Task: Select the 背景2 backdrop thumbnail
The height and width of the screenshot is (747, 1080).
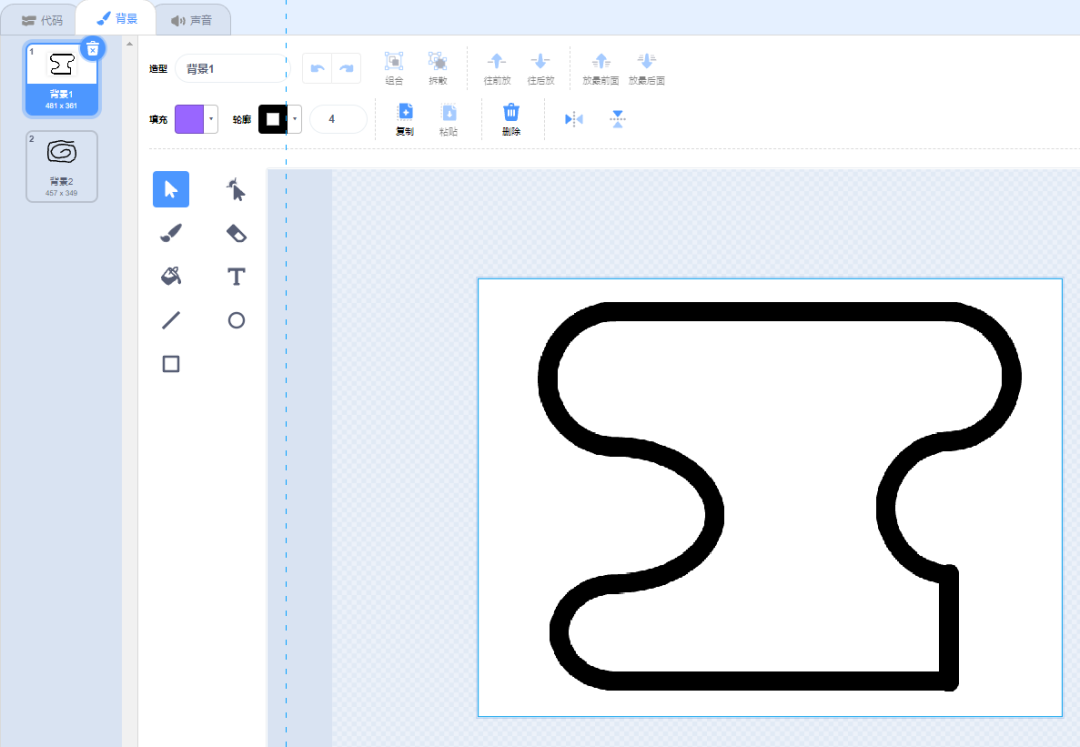Action: tap(62, 166)
